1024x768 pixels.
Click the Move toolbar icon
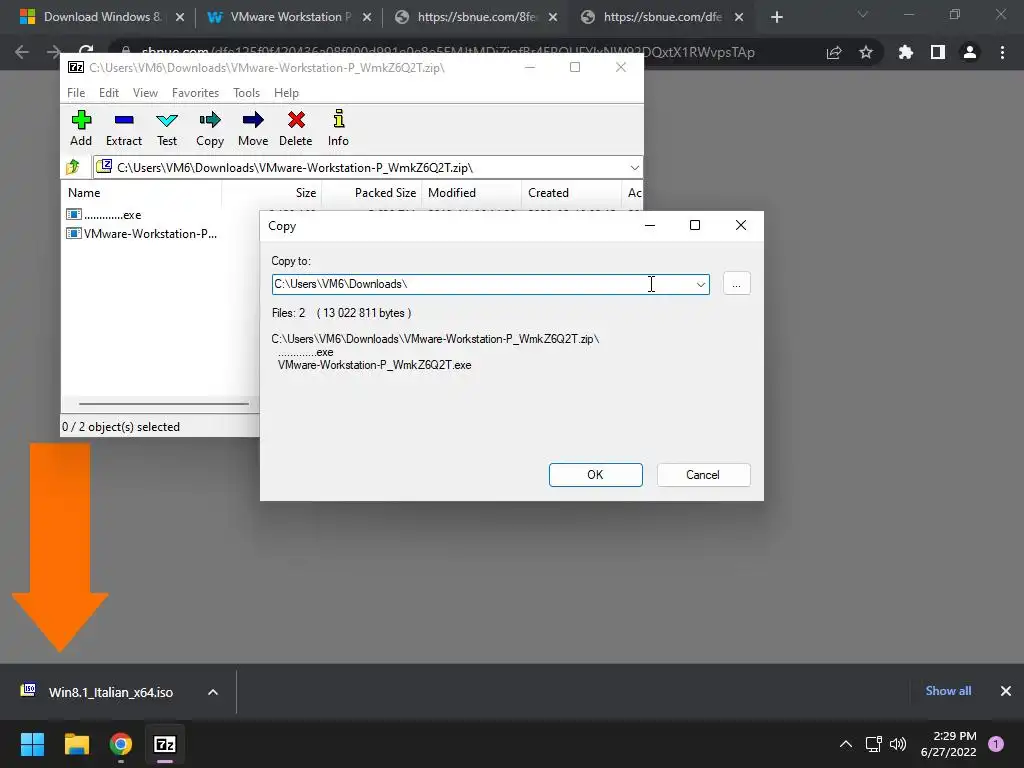[253, 129]
